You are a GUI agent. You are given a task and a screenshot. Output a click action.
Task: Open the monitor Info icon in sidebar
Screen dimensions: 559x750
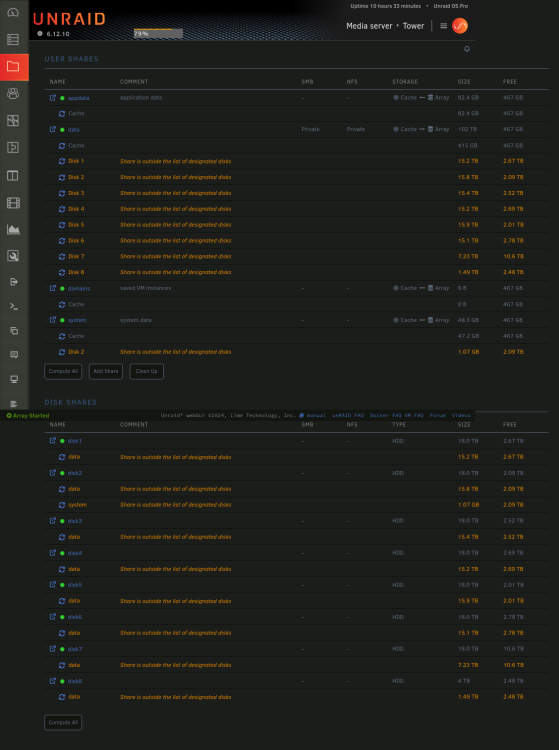pos(14,379)
